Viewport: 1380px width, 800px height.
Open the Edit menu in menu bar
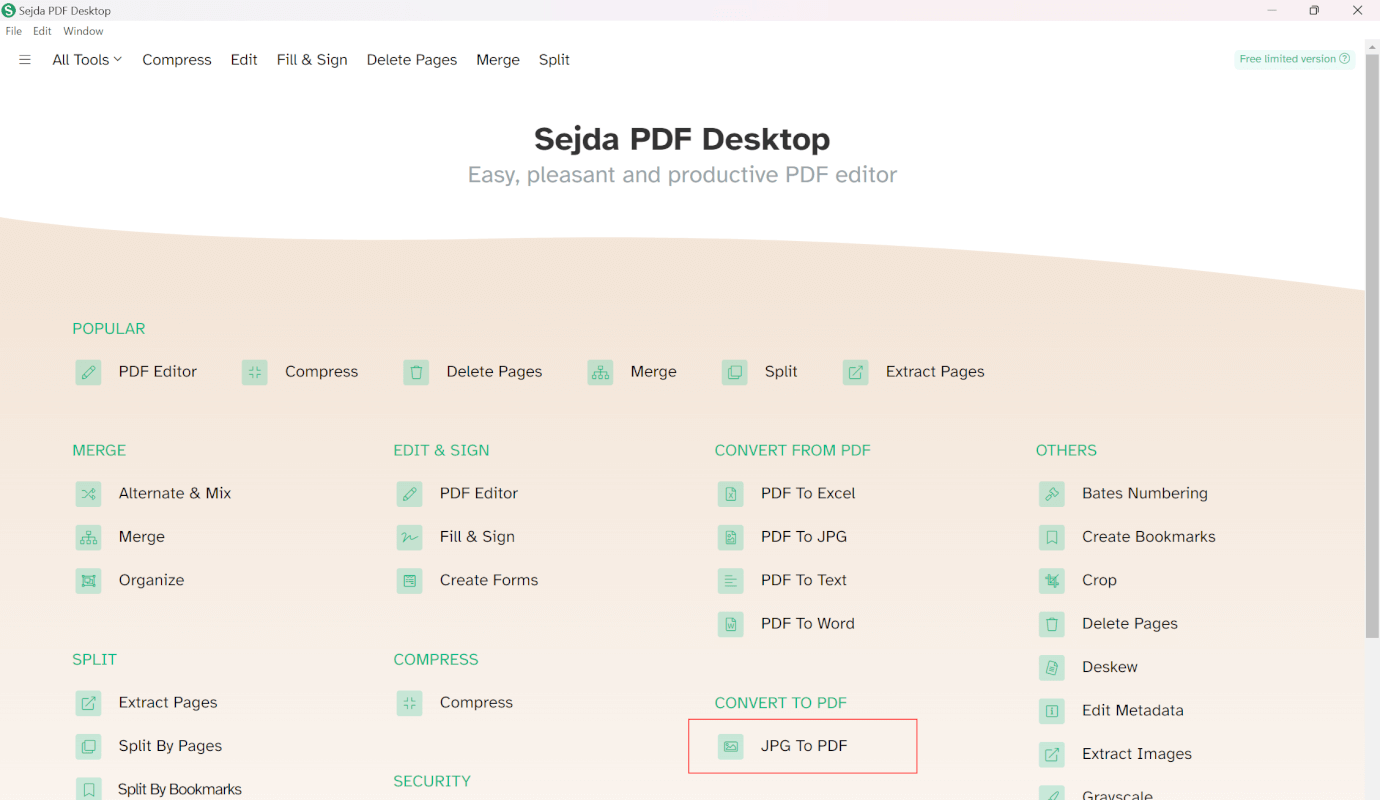coord(42,31)
